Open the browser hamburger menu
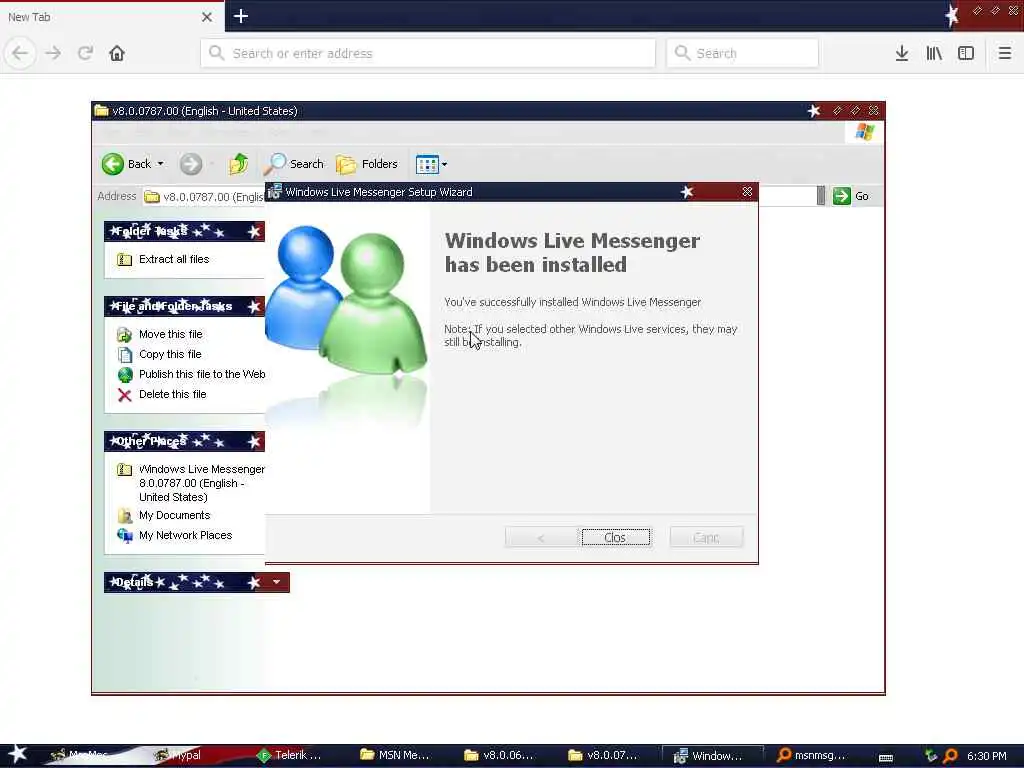1024x768 pixels. tap(1005, 53)
